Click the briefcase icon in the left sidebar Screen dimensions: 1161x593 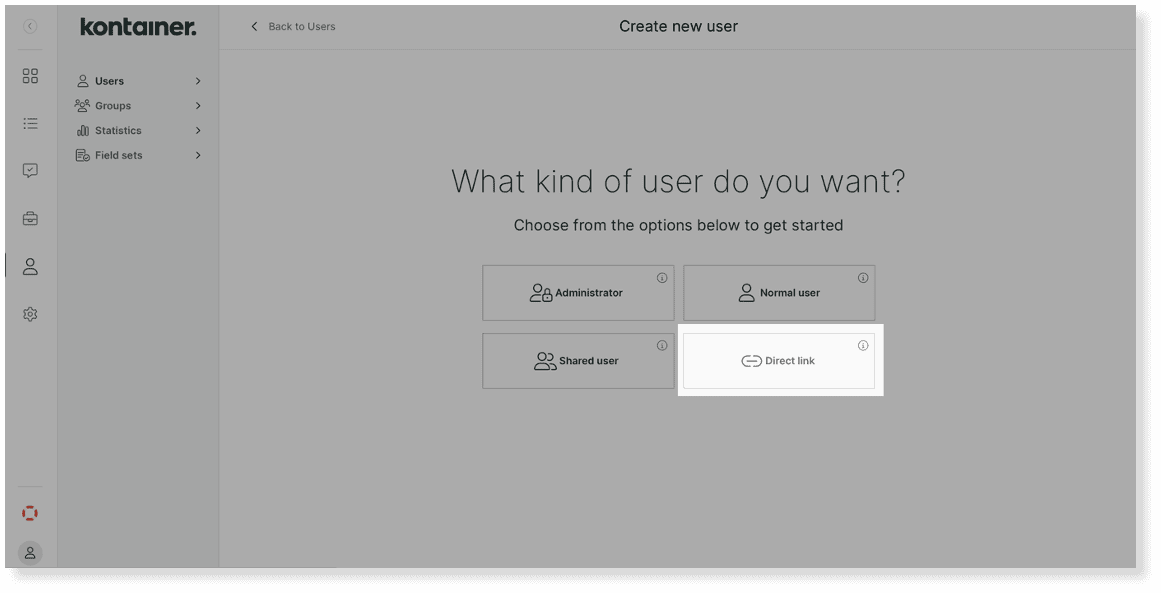pos(30,218)
